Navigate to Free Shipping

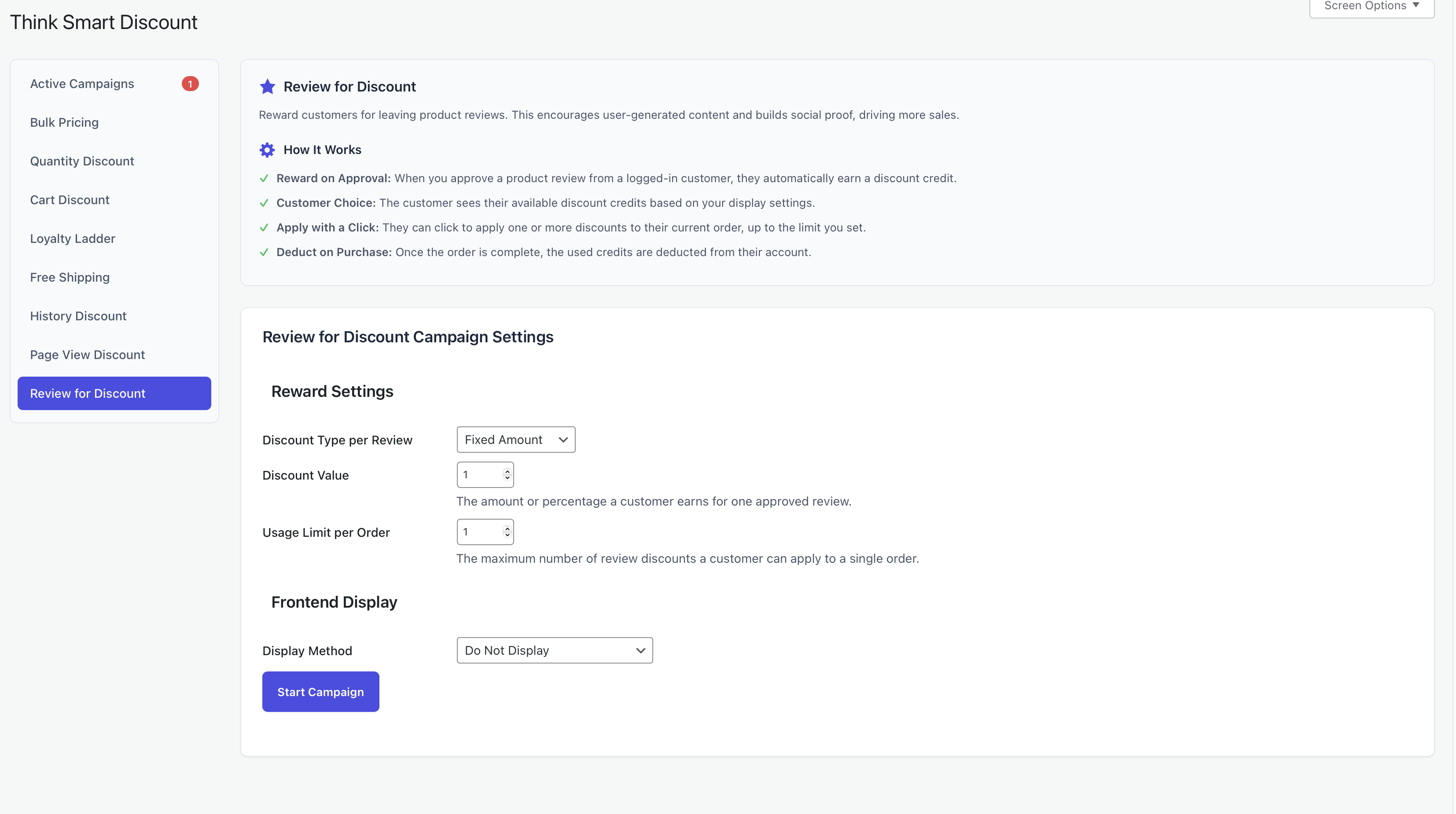pos(70,277)
